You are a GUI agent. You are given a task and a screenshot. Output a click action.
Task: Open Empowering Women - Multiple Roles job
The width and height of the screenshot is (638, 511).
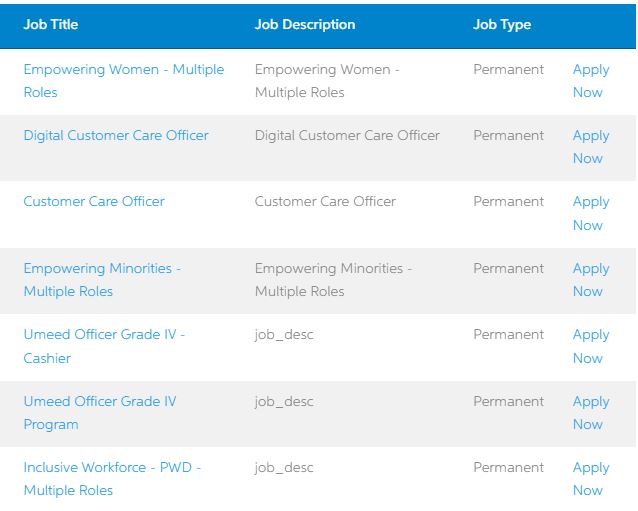(124, 81)
